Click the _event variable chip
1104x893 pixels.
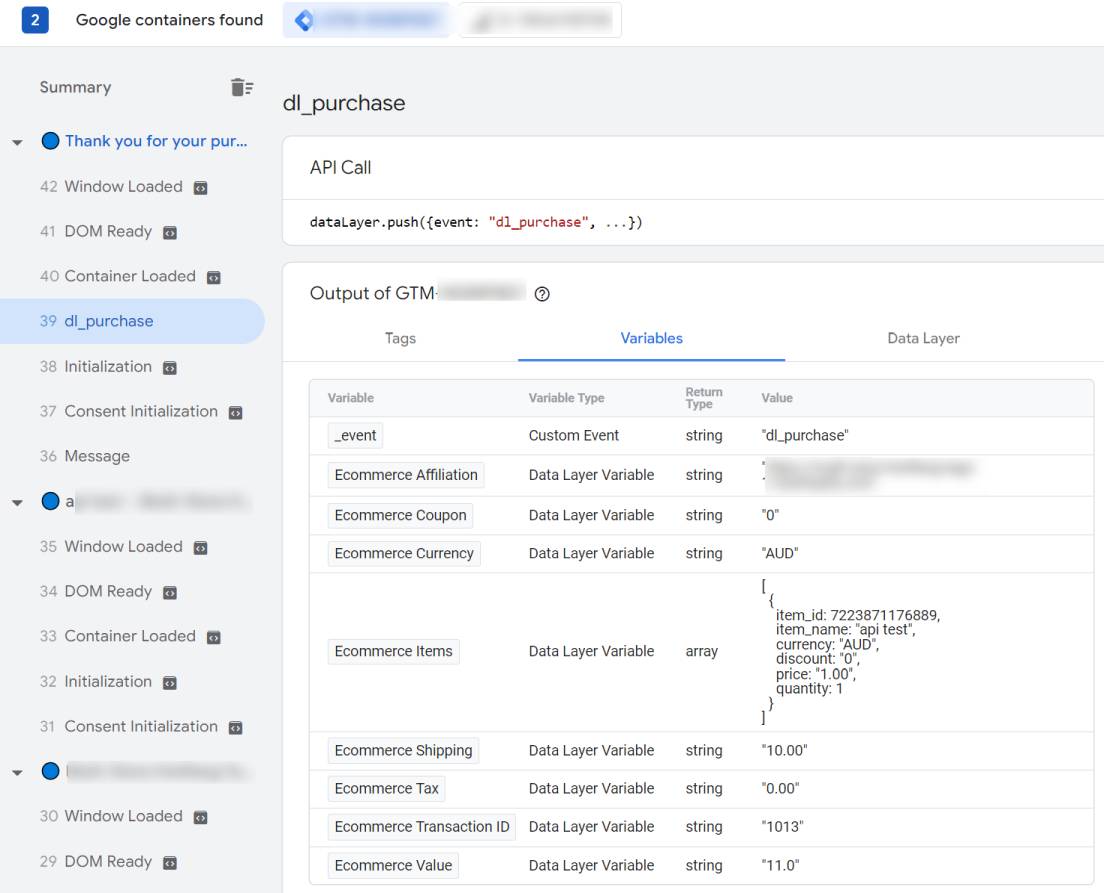pos(356,436)
